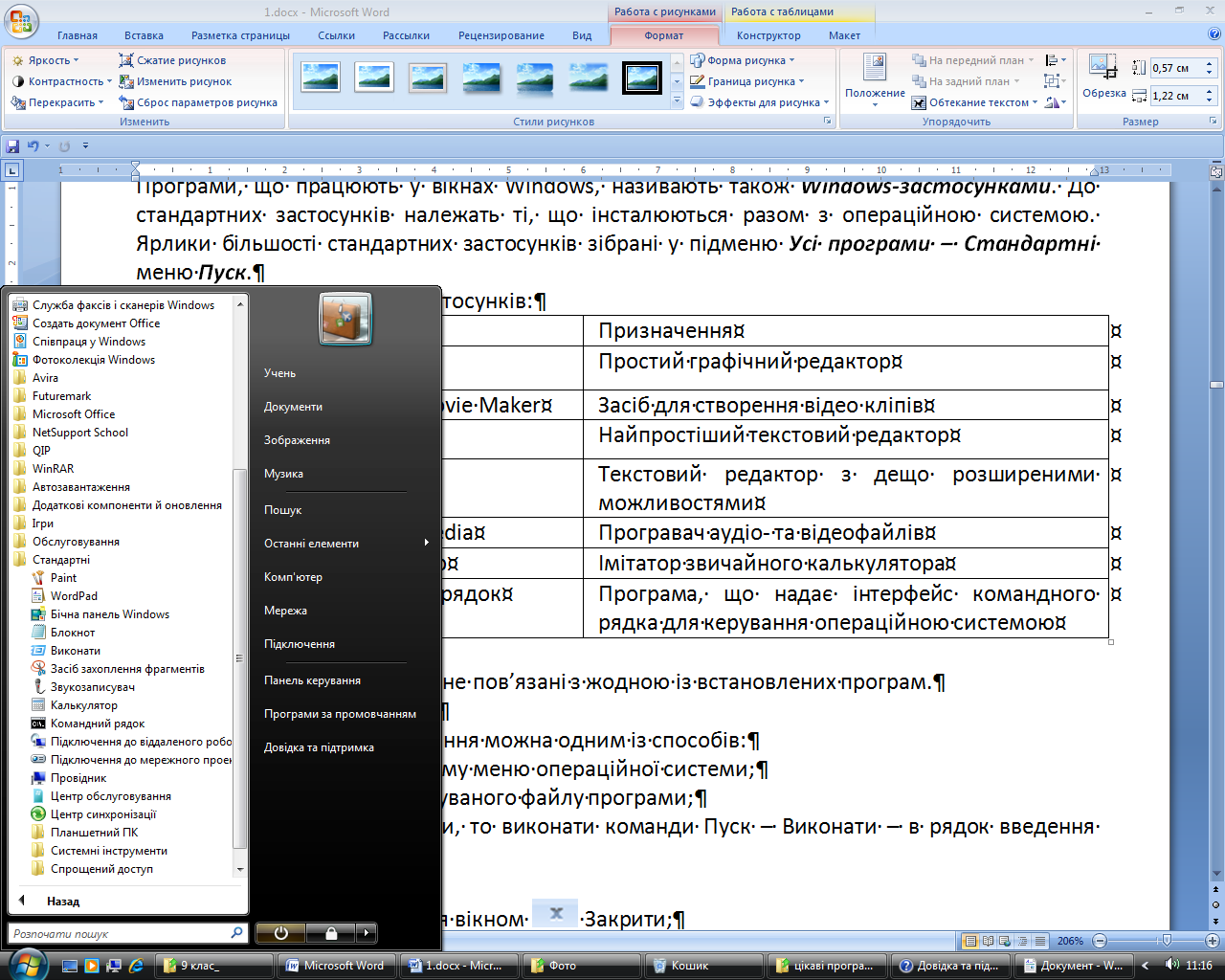
Task: Open the Макет tab
Action: point(844,35)
